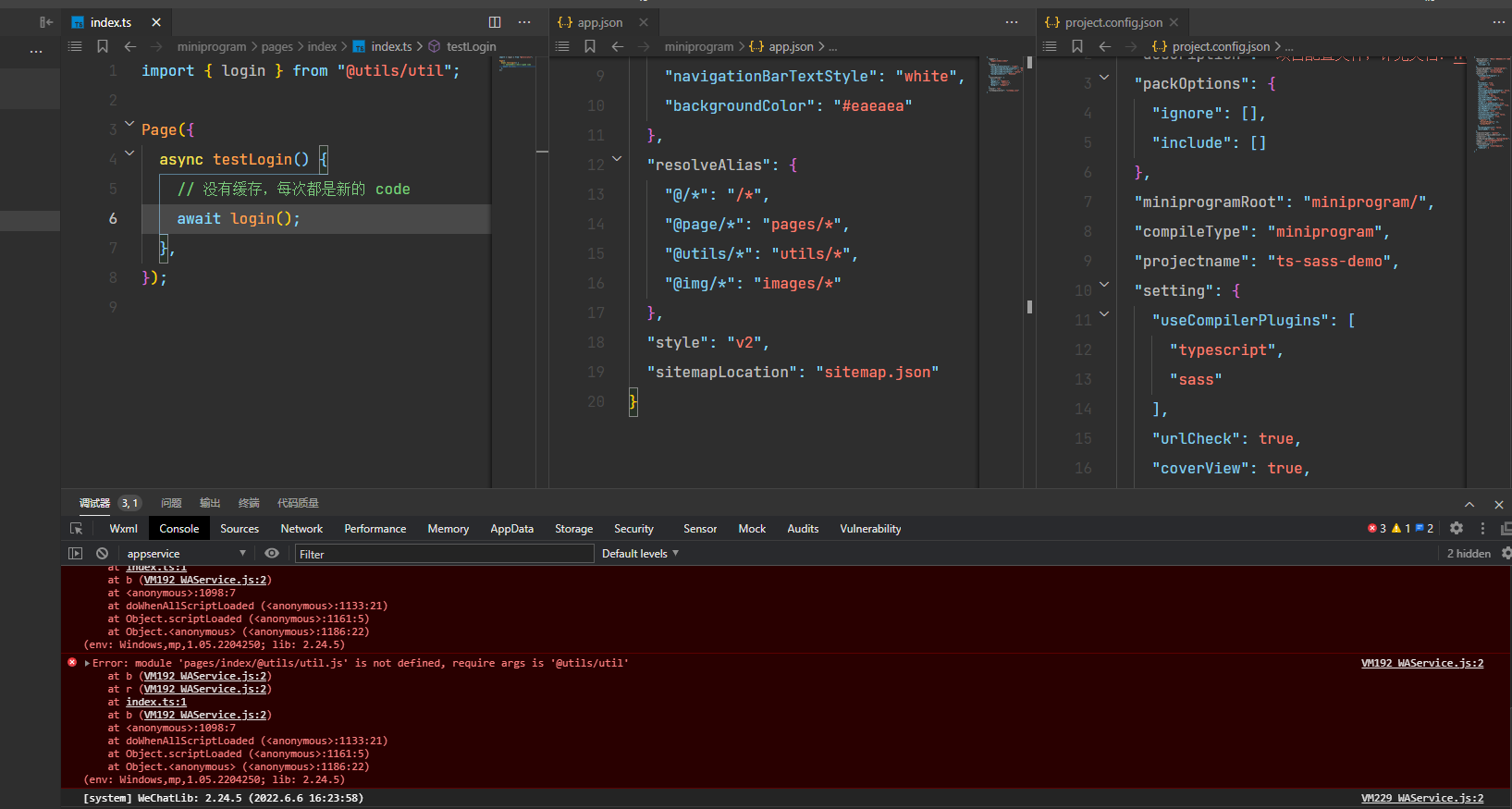Open the AppData devtools tab

pyautogui.click(x=511, y=529)
